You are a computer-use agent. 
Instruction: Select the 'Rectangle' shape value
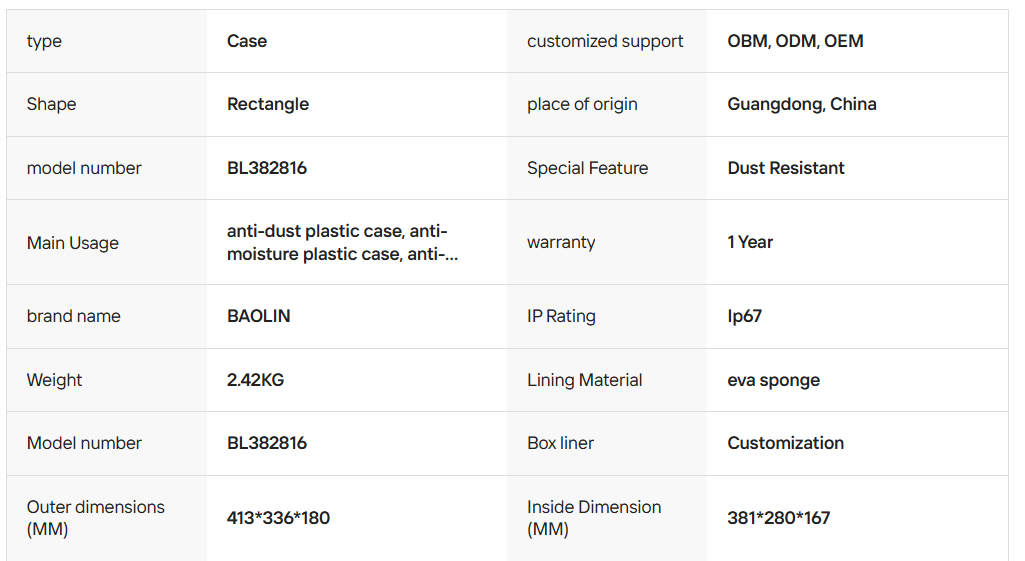pyautogui.click(x=268, y=104)
